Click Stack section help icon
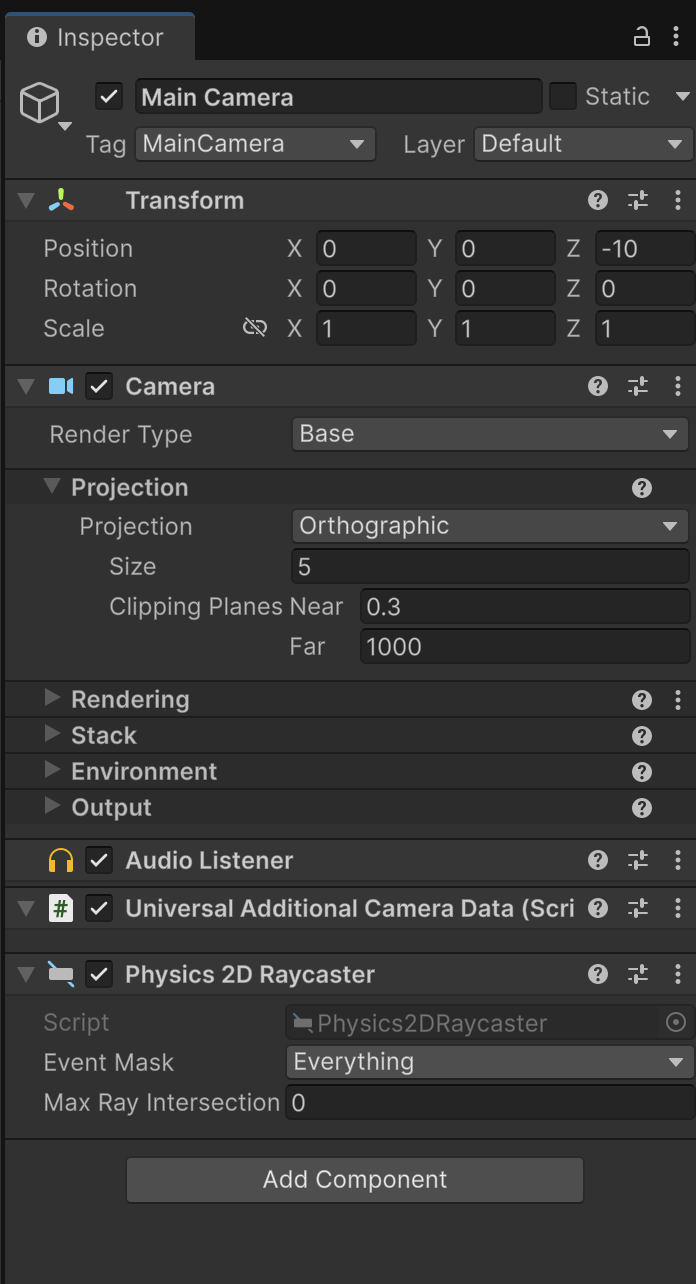The width and height of the screenshot is (696, 1284). pos(642,736)
